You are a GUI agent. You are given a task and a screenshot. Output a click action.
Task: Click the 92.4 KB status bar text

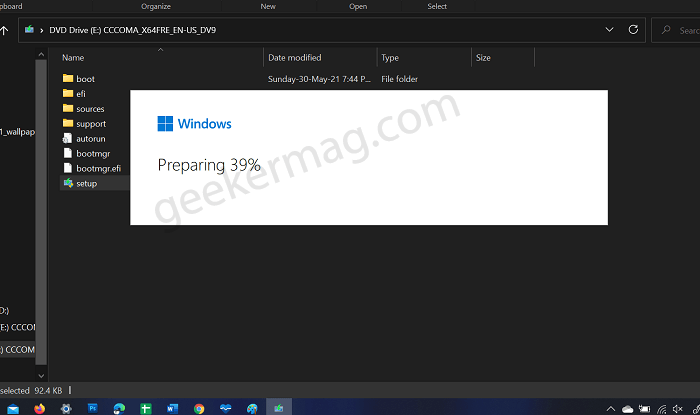[x=48, y=390]
